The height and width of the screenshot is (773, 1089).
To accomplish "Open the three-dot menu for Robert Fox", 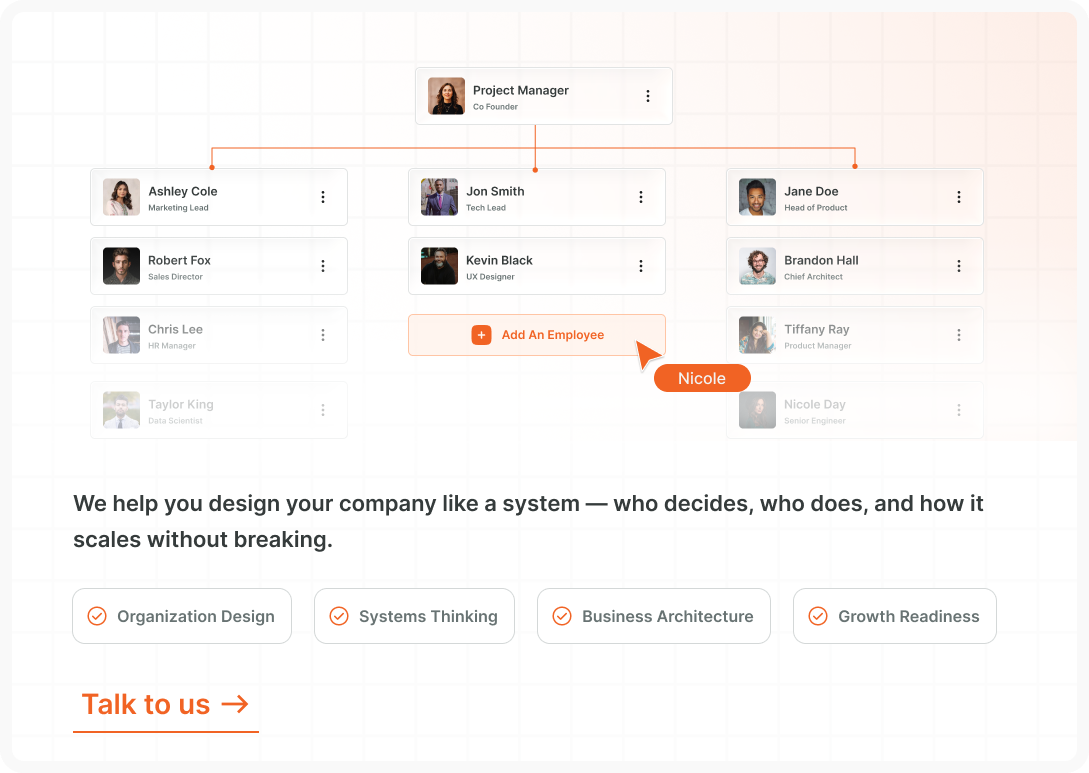I will point(323,266).
